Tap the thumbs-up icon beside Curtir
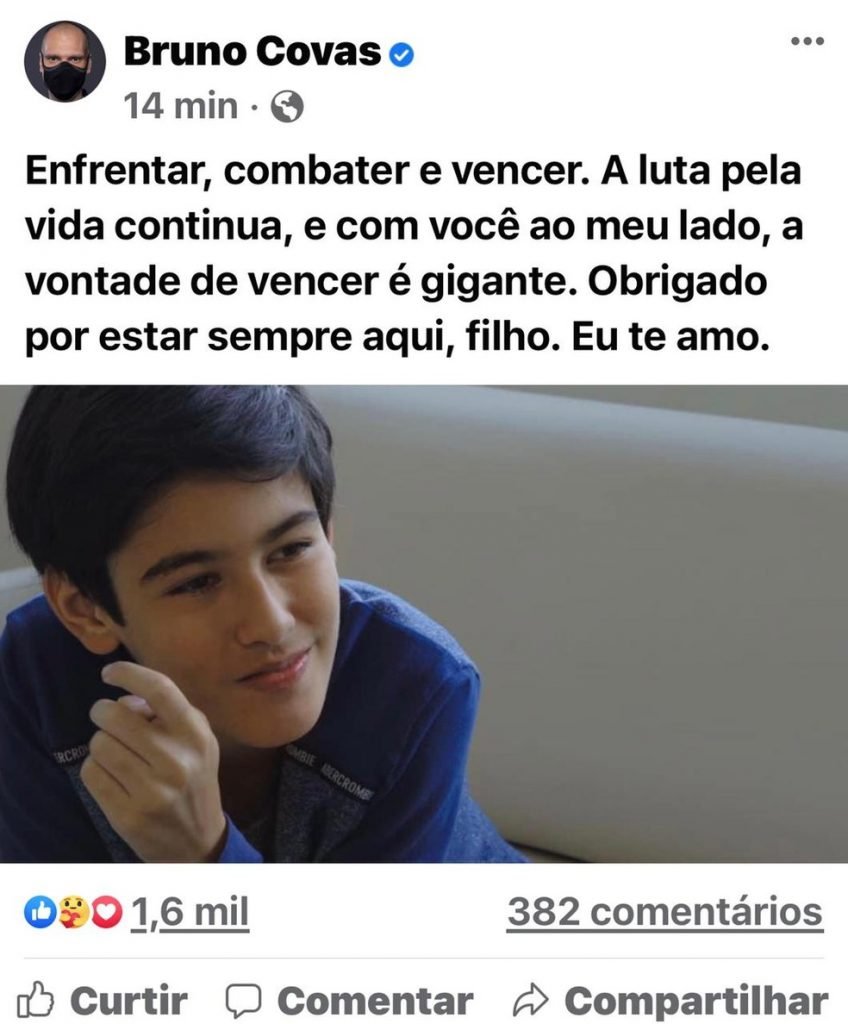Viewport: 848px width, 1024px height. coord(35,1000)
